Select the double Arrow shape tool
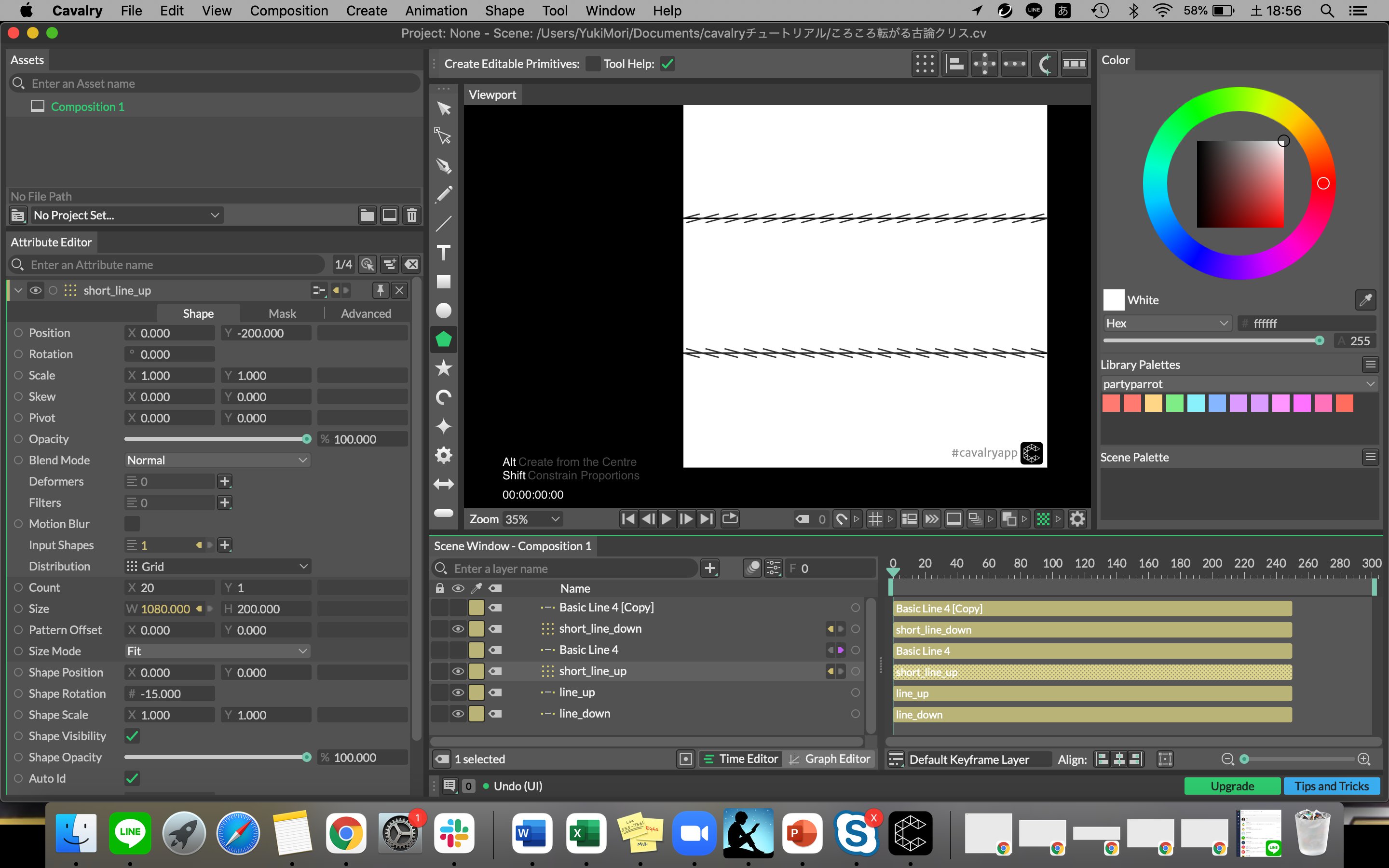This screenshot has width=1389, height=868. tap(443, 484)
